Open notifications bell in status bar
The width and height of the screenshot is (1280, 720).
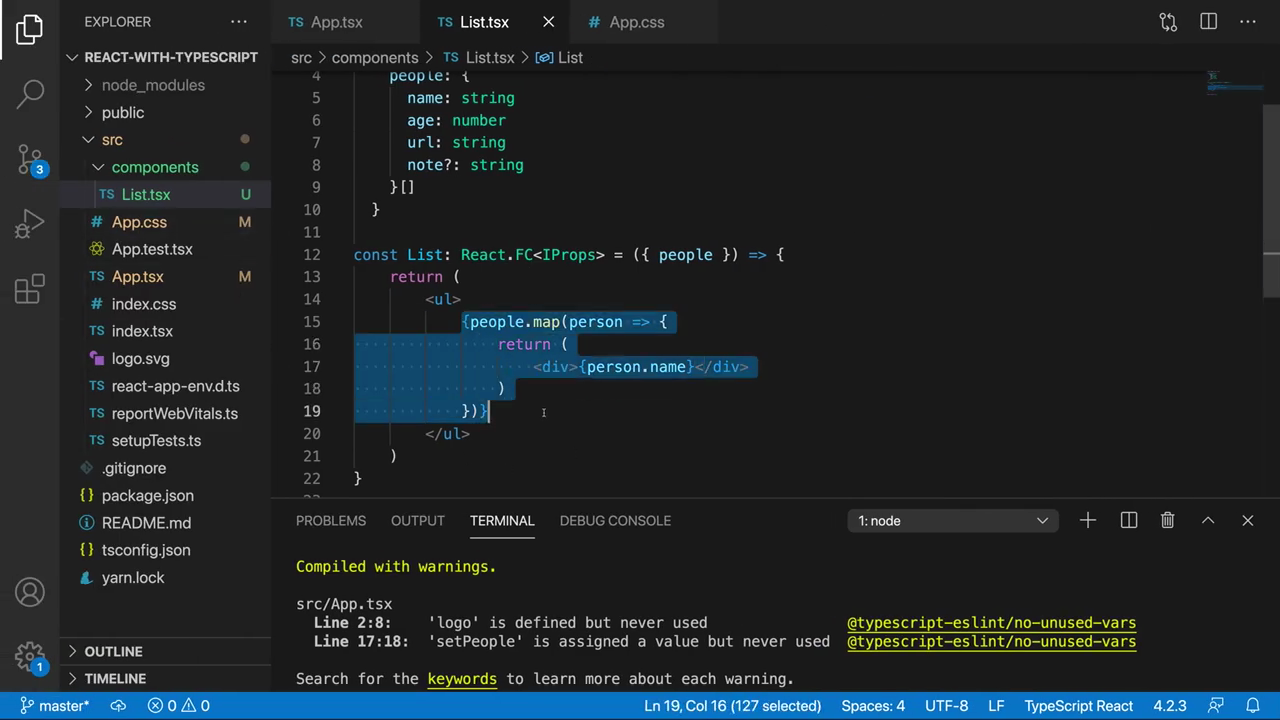tap(1252, 706)
